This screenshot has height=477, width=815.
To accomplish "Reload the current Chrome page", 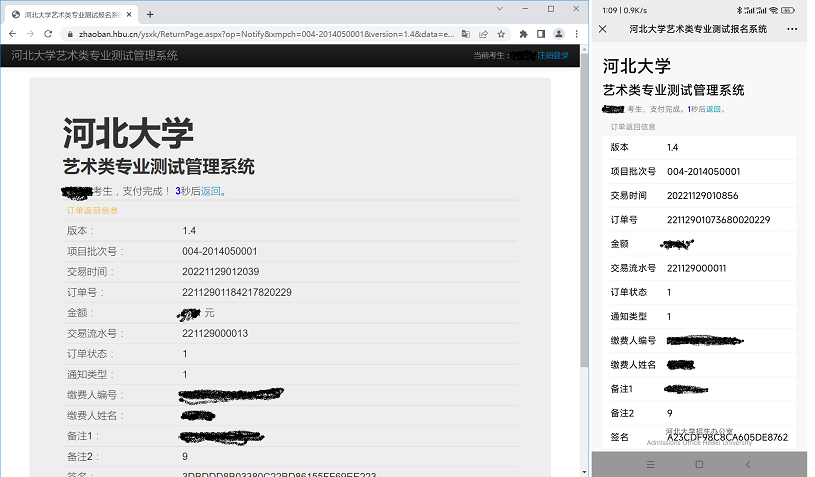I will tap(48, 34).
